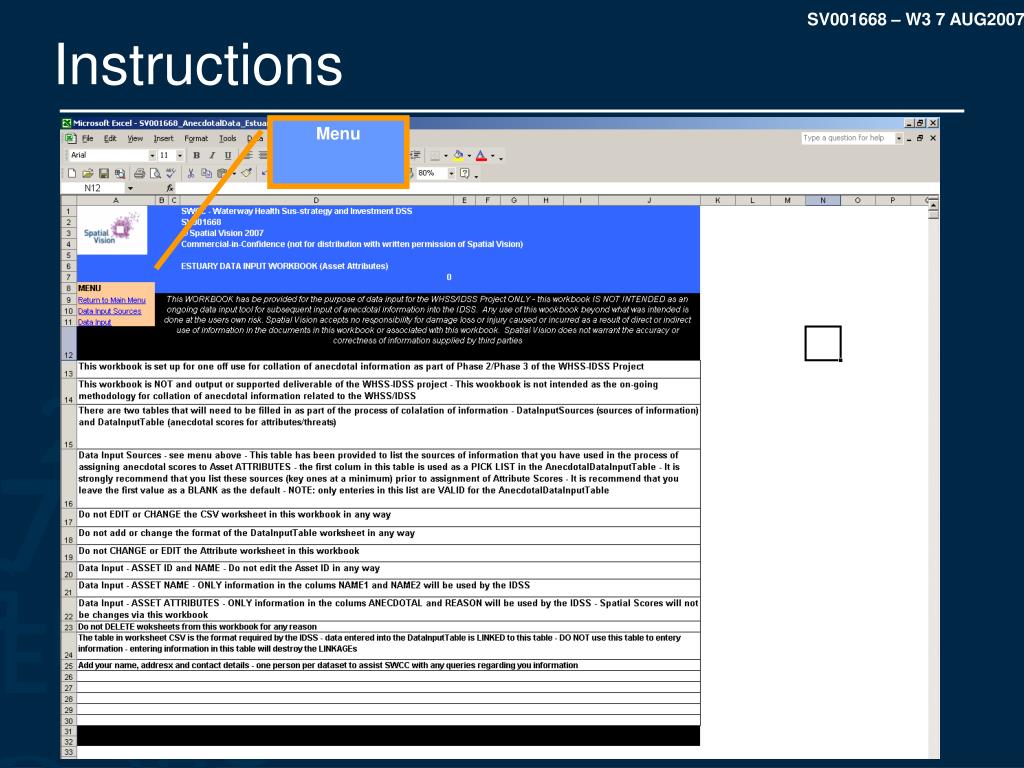Select column J header
Viewport: 1024px width, 768px height.
point(649,200)
